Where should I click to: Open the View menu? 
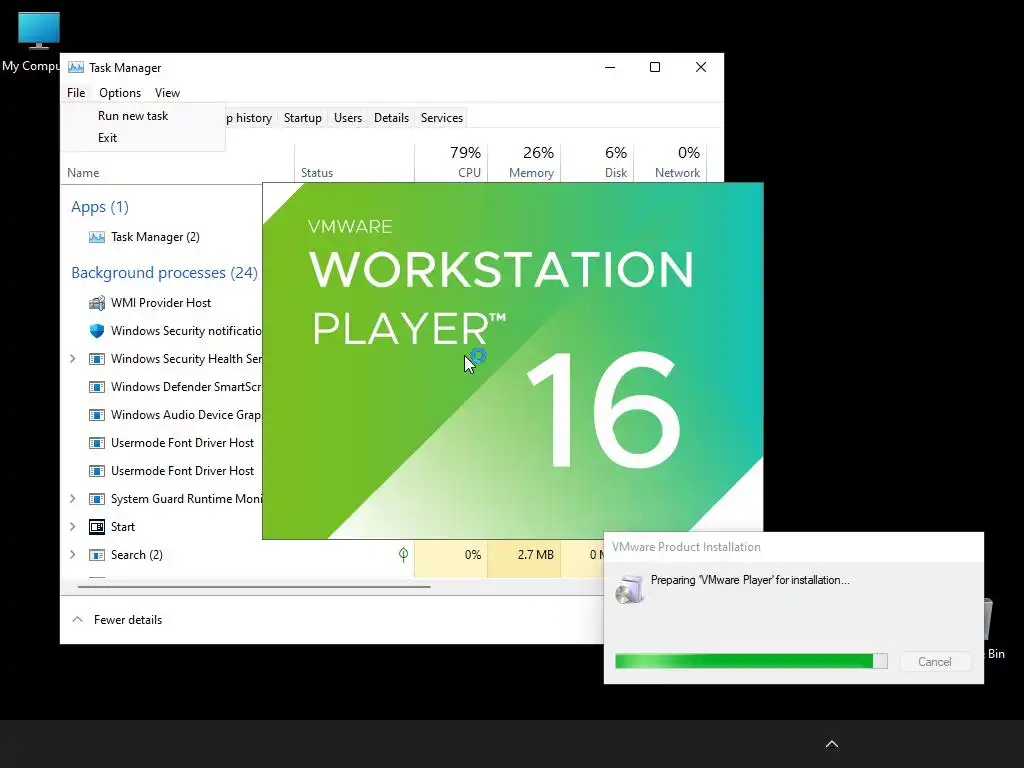[x=167, y=93]
